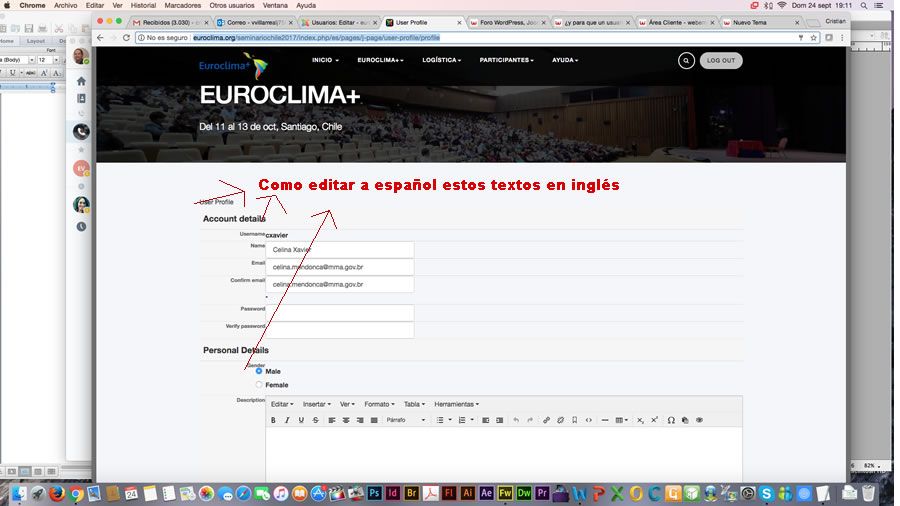Open the editor's Editar menu
This screenshot has height=506, width=900.
pos(282,404)
